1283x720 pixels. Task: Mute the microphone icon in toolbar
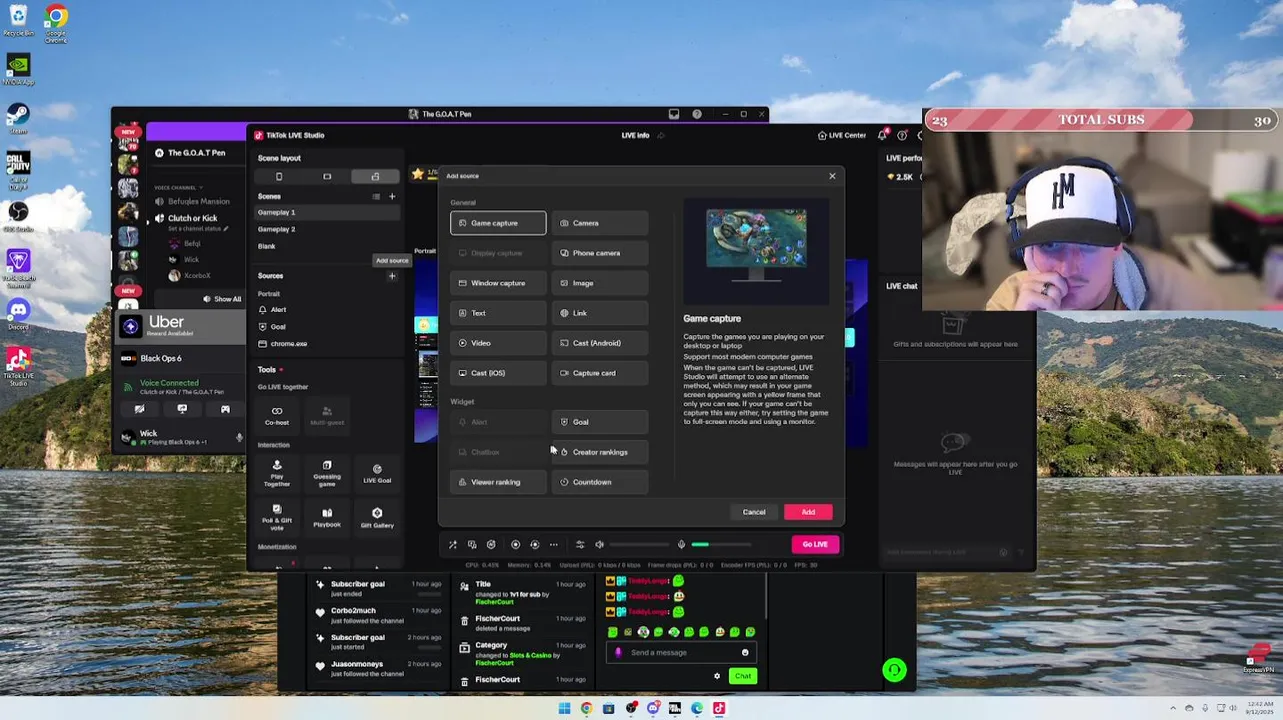click(681, 545)
